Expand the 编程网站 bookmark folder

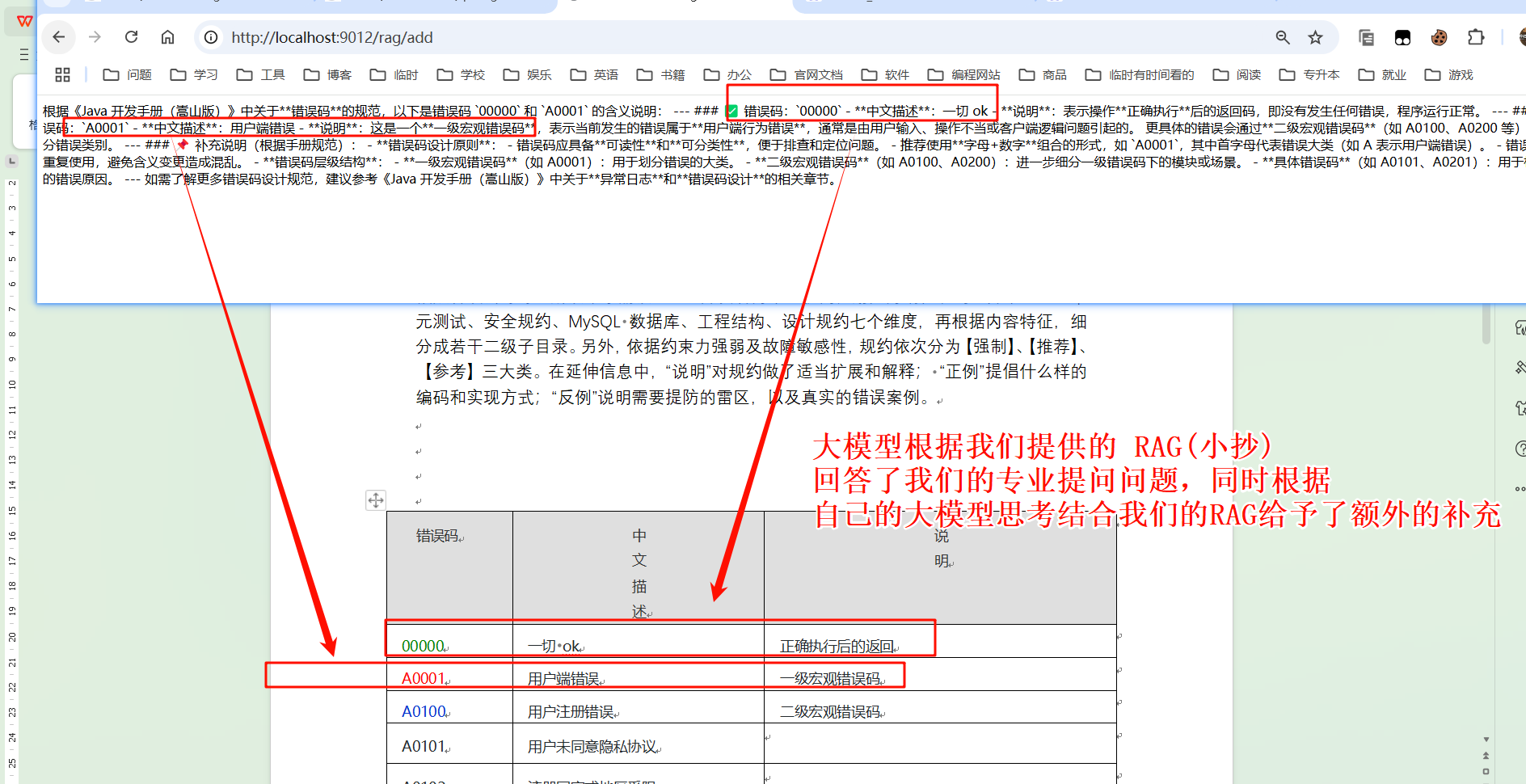point(963,75)
